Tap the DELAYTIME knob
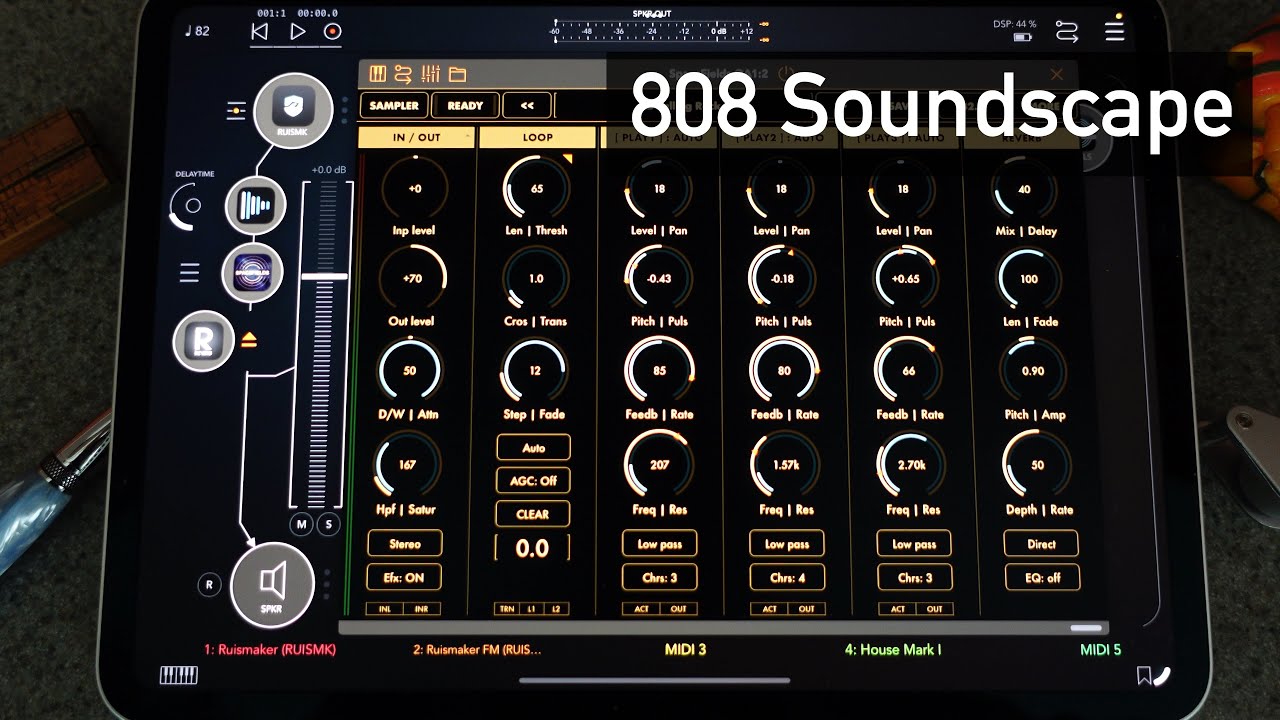 (188, 206)
